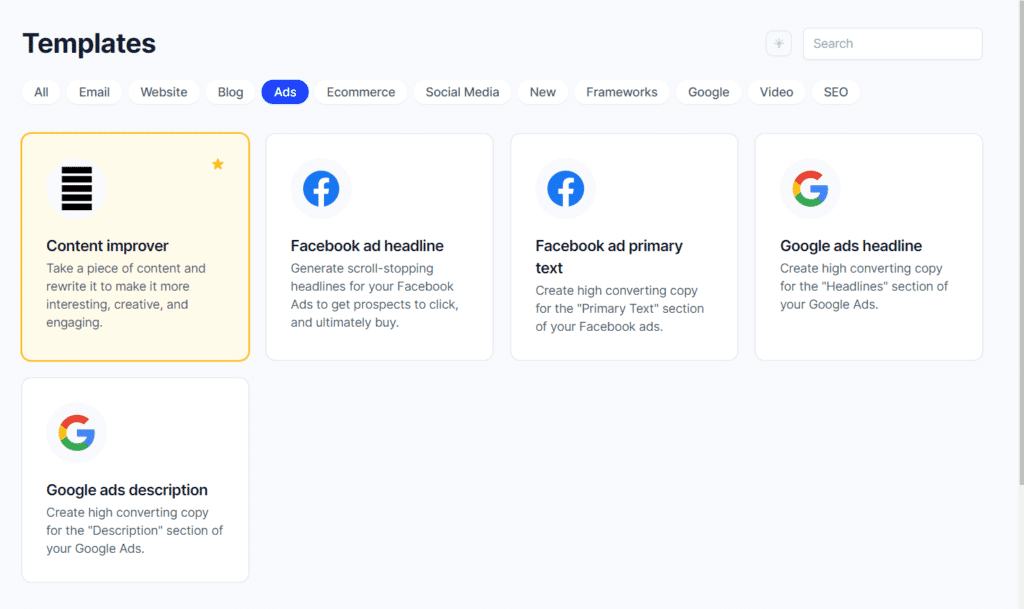
Task: Choose the Ecommerce category pill
Action: click(361, 92)
